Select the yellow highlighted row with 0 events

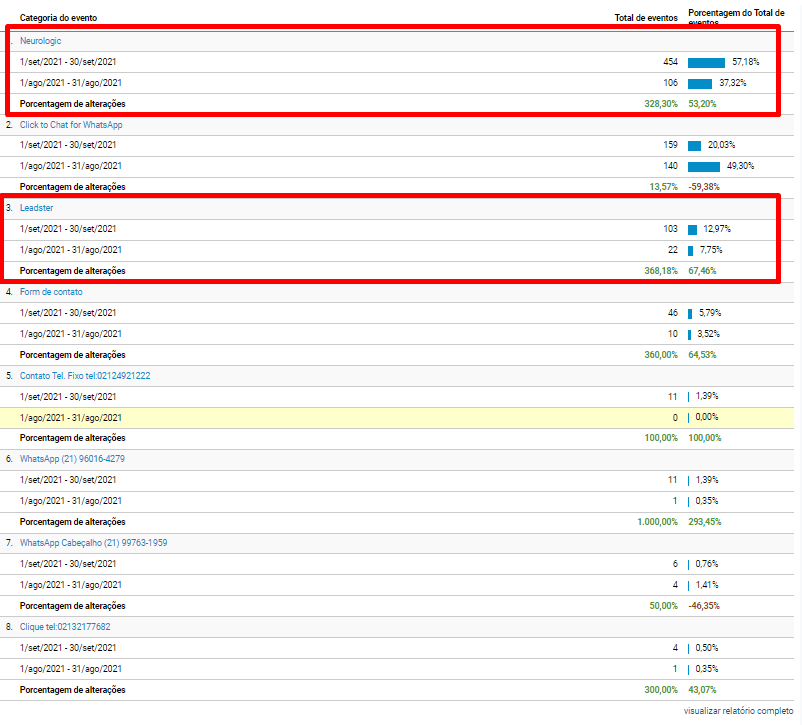(x=400, y=417)
